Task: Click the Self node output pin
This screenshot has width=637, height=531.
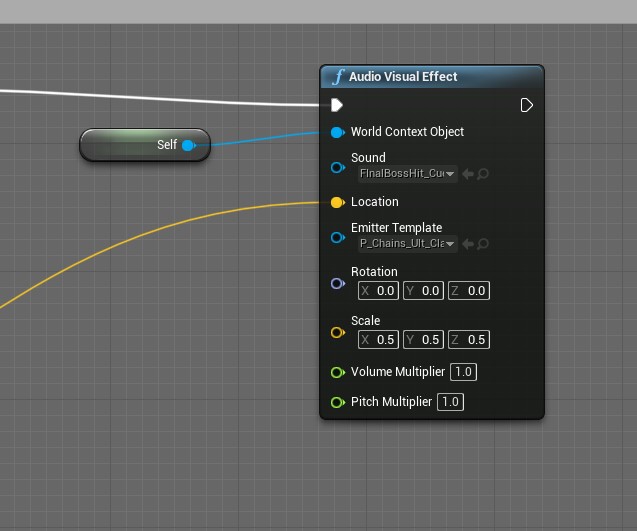Action: click(x=188, y=145)
